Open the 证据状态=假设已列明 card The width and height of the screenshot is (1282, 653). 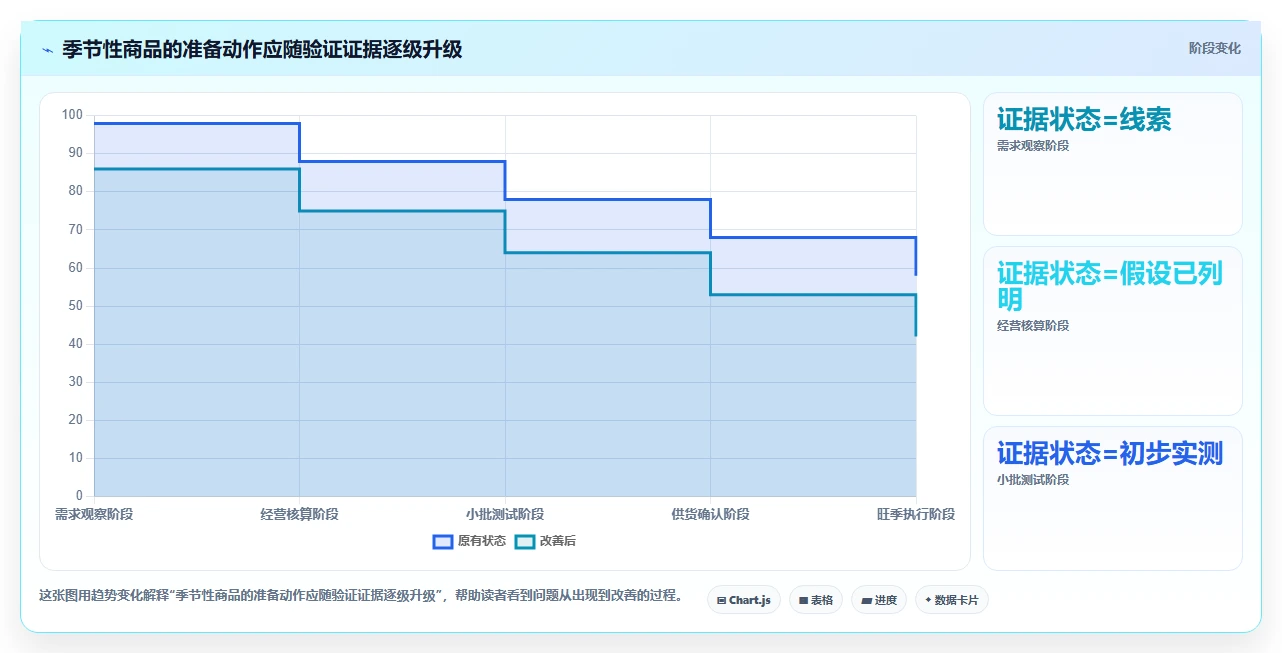[x=1113, y=331]
